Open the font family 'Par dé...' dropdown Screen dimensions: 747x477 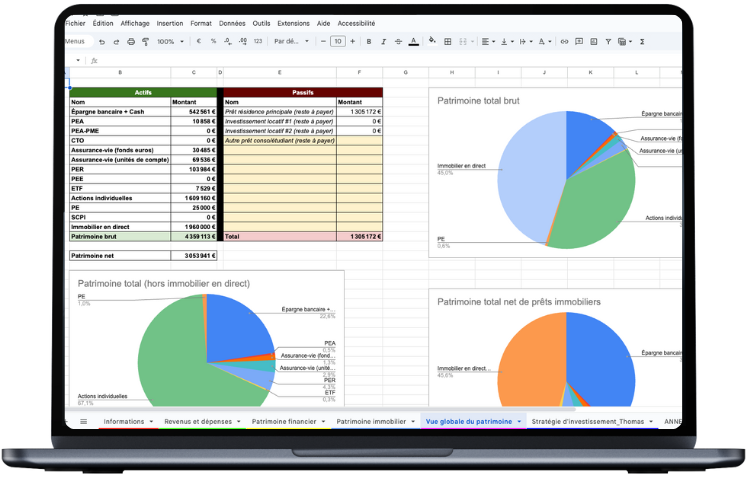[291, 41]
